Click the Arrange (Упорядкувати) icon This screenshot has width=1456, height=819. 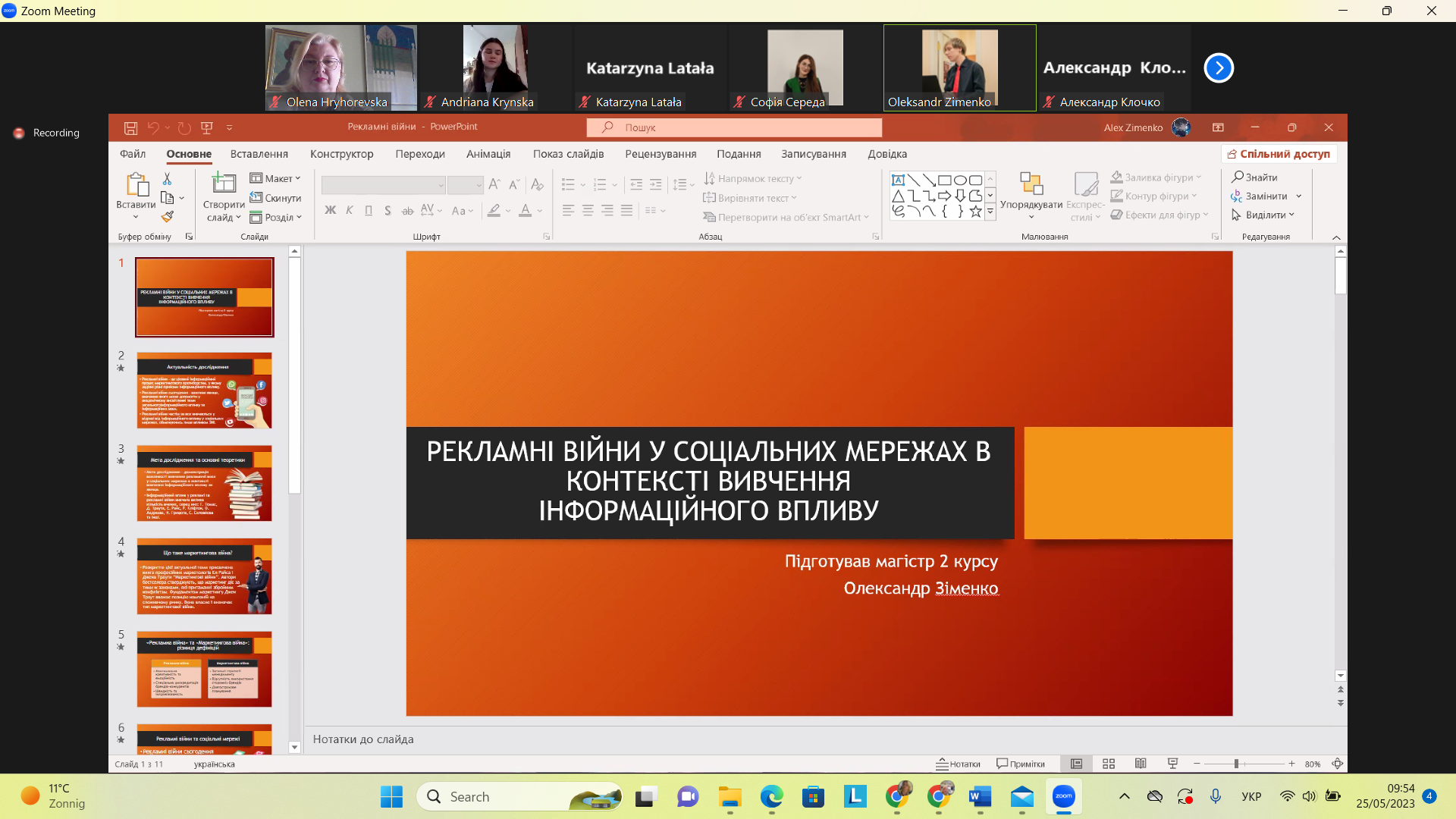(x=1031, y=184)
